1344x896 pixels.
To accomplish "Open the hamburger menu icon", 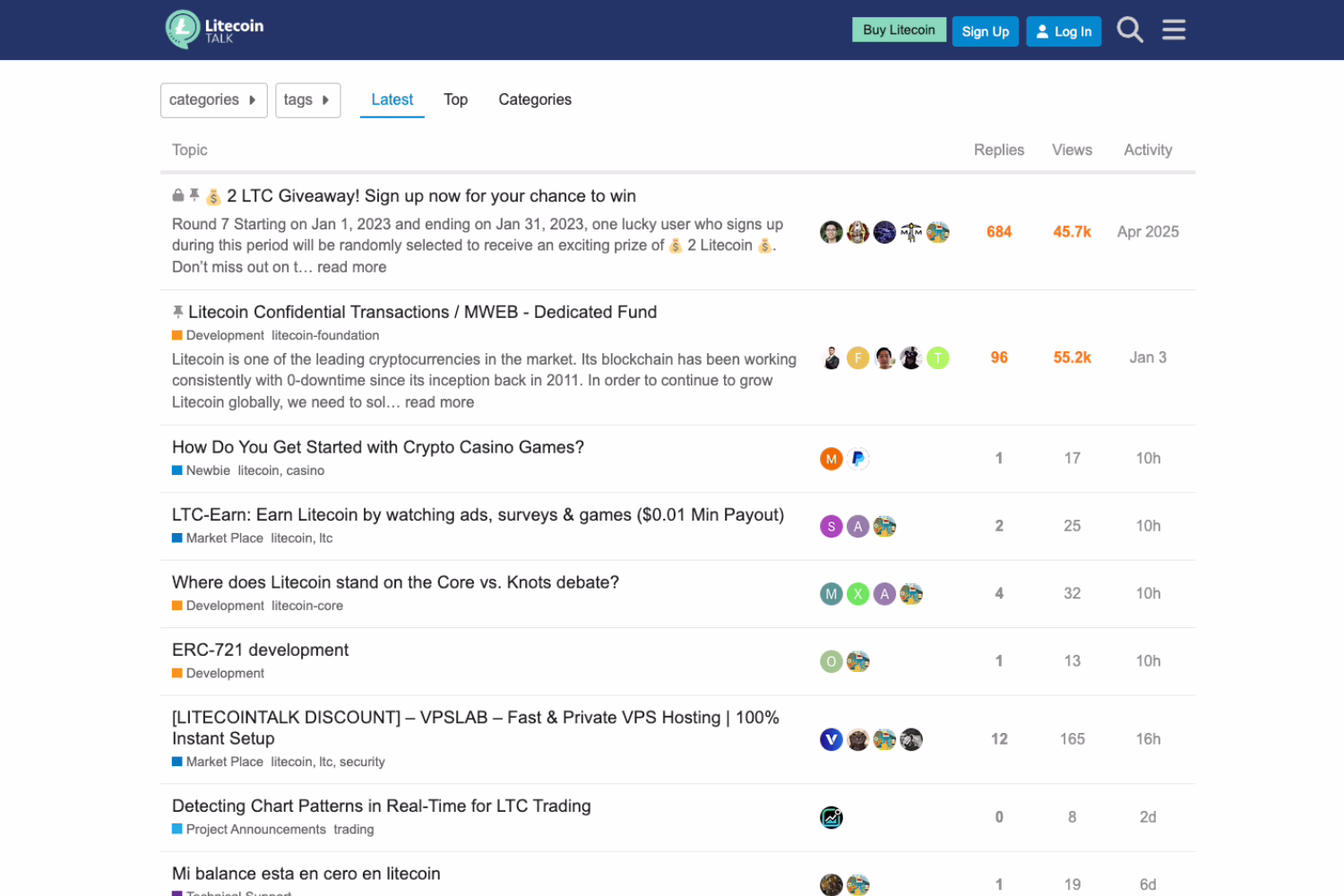I will (1173, 30).
